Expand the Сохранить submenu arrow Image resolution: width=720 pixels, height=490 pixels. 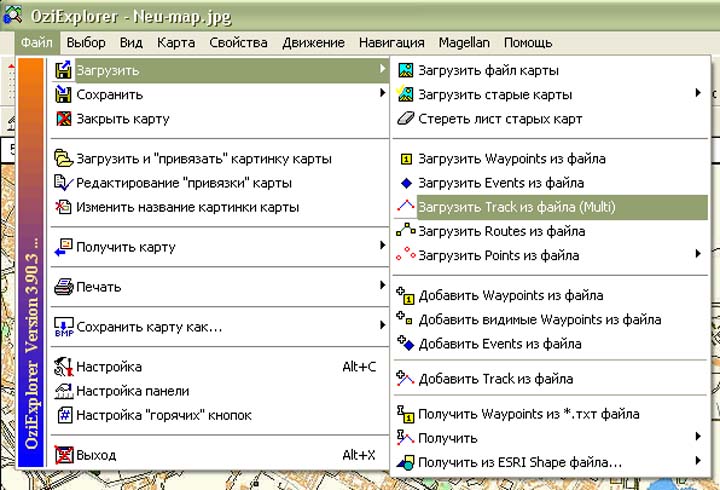382,93
